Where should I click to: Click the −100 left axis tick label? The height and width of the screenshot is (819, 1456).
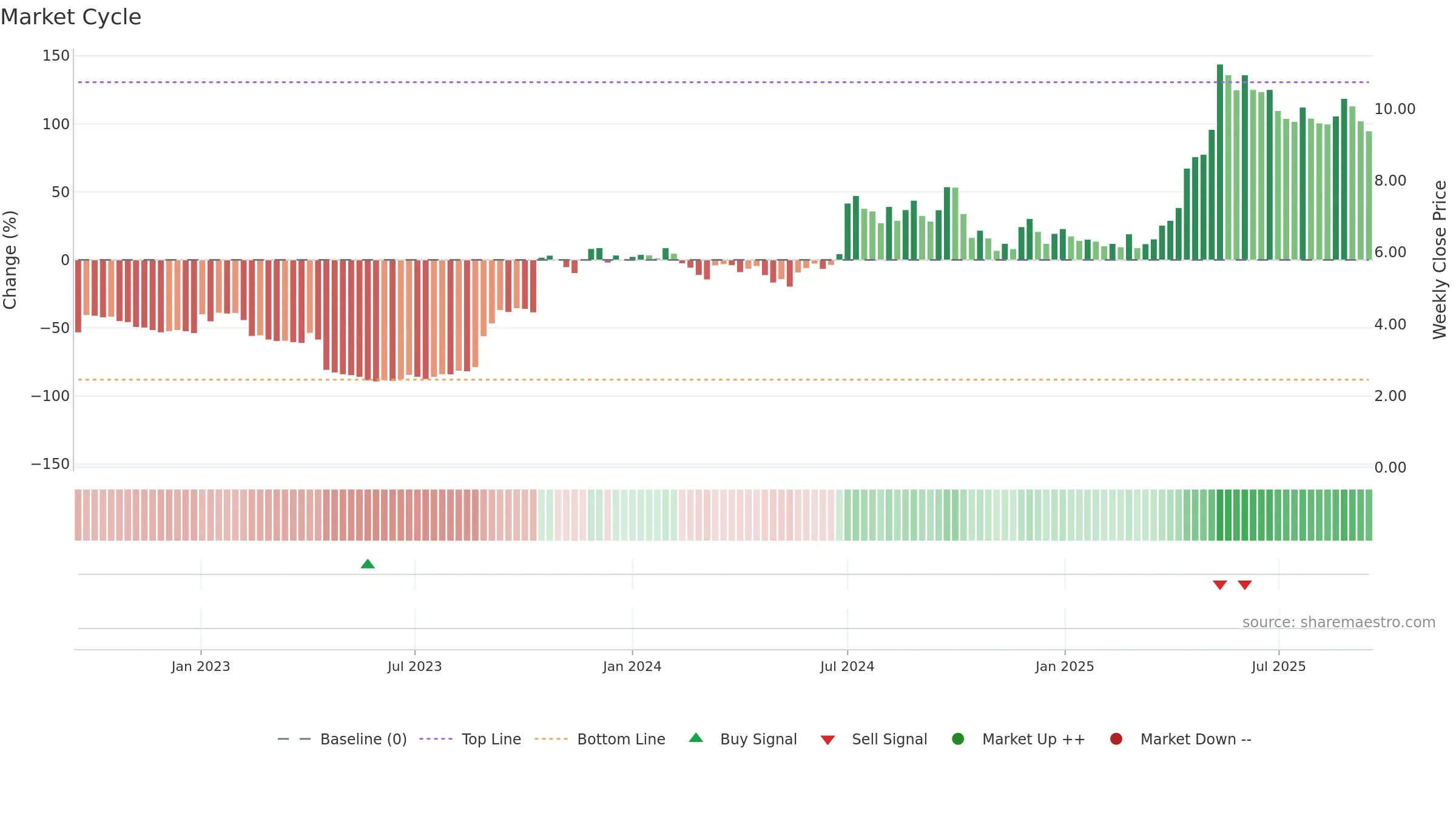pos(50,396)
